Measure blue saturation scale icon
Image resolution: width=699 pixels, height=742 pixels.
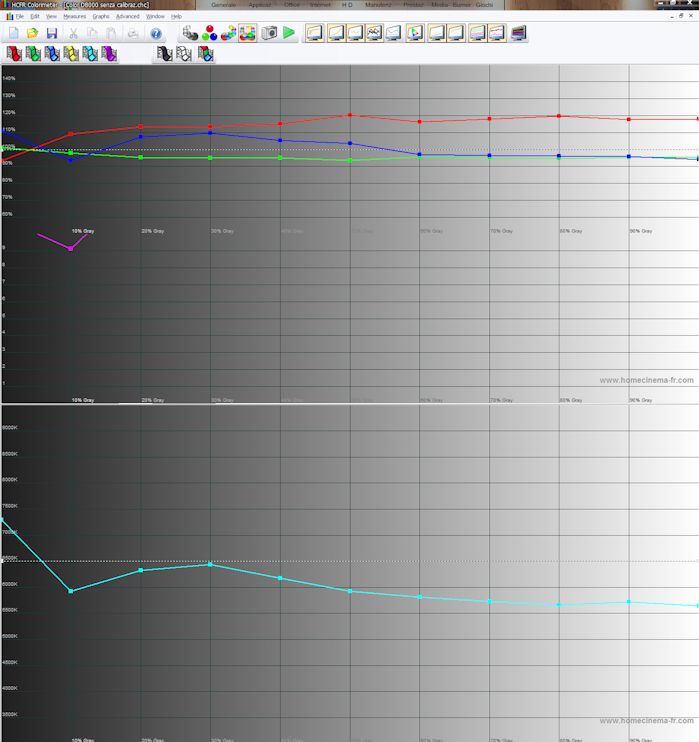[x=52, y=53]
